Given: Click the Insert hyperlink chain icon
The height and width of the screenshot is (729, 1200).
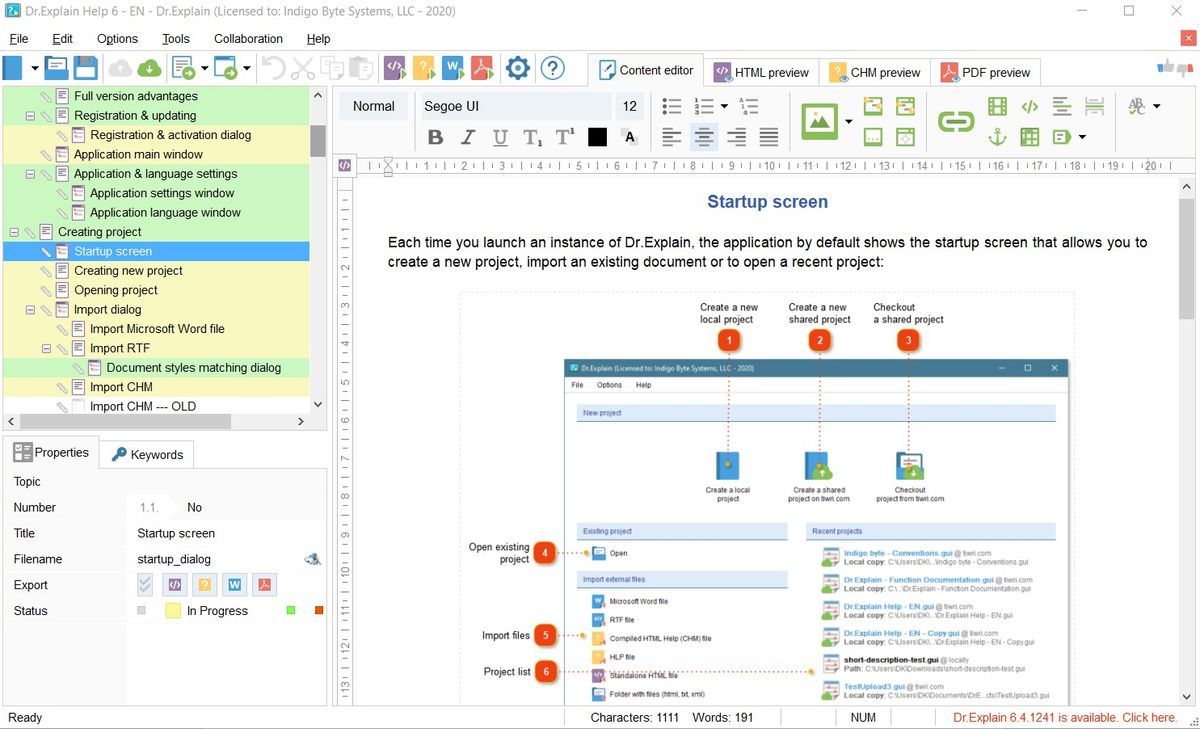Looking at the screenshot, I should click(x=955, y=122).
